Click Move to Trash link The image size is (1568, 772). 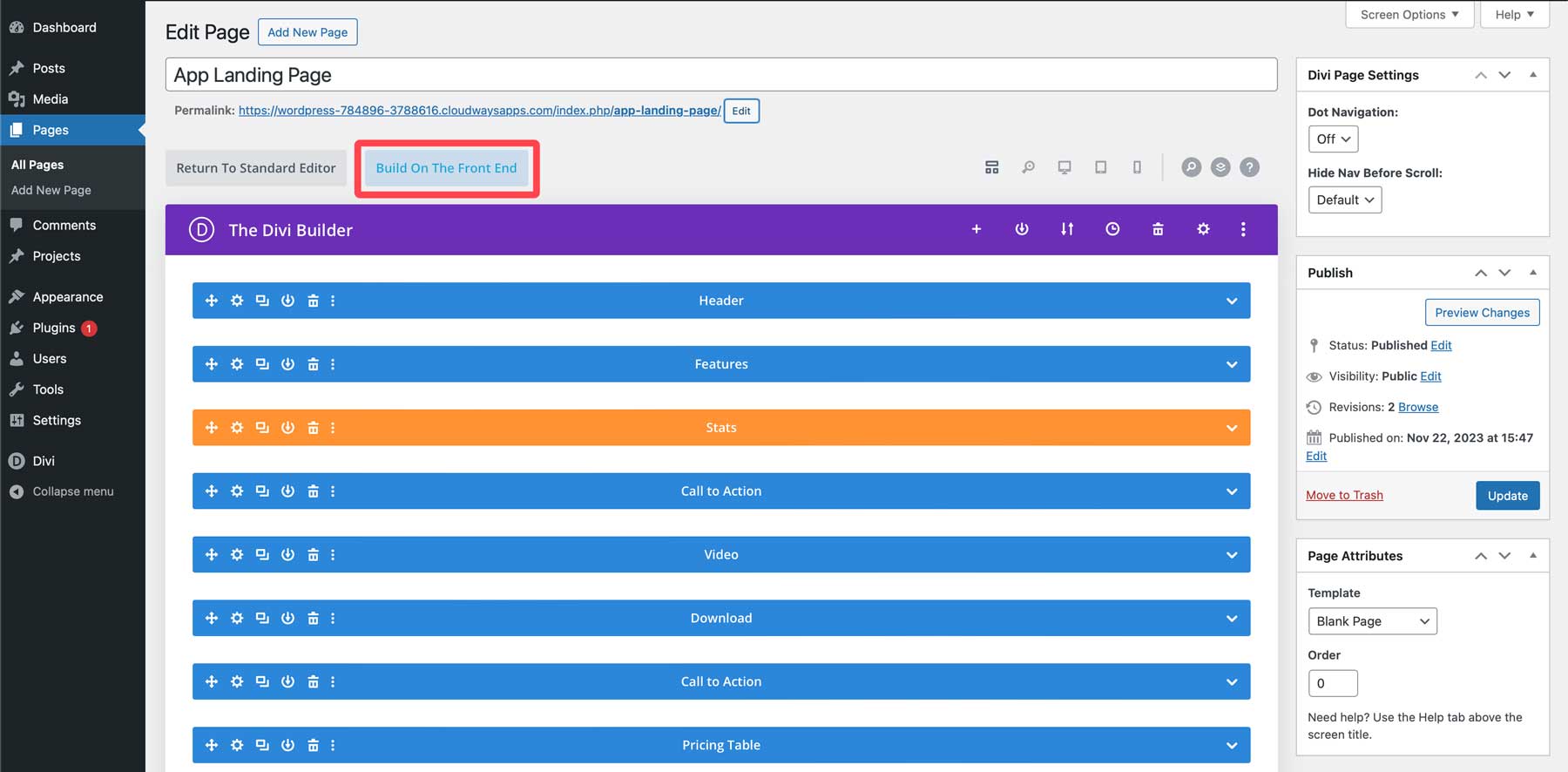click(x=1344, y=495)
